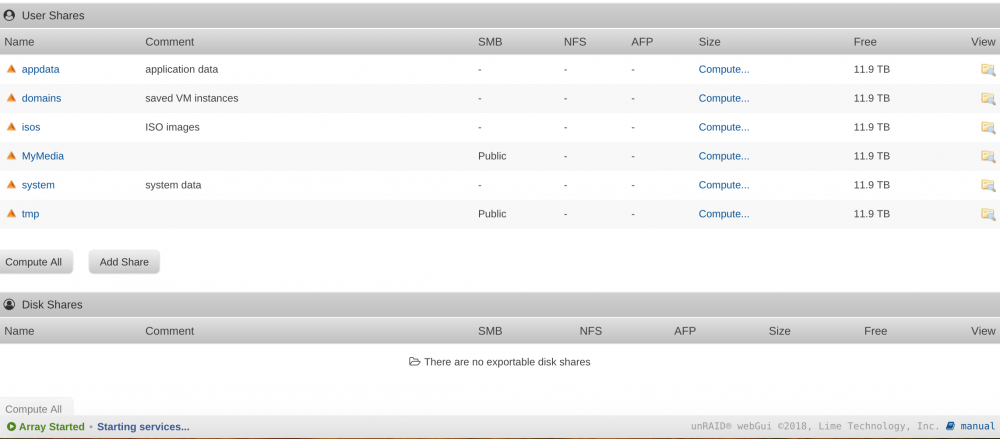Click the warning triangle icon beside MyMedia

click(11, 156)
